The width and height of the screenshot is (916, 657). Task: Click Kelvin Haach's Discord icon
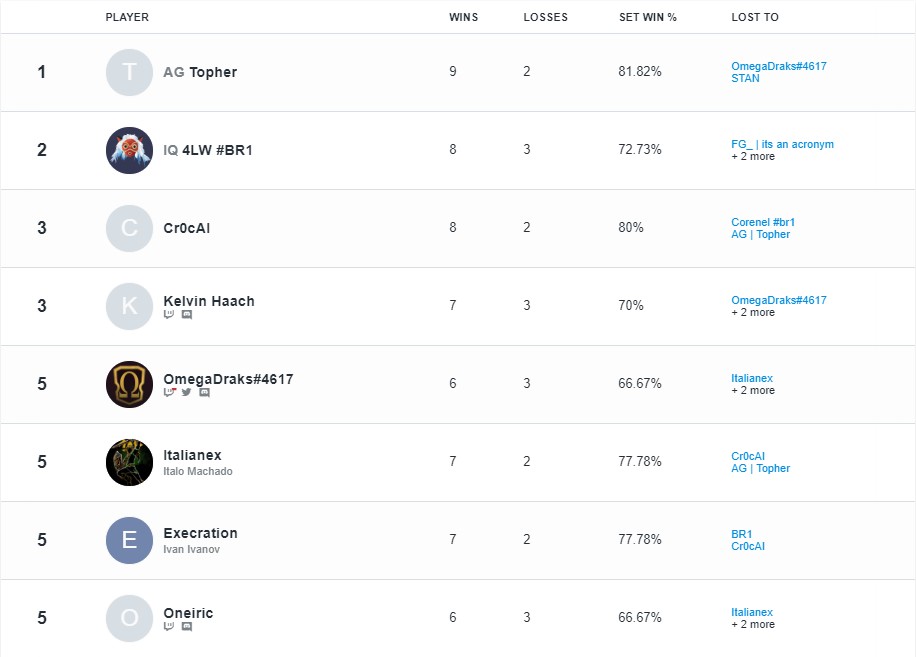tap(187, 313)
